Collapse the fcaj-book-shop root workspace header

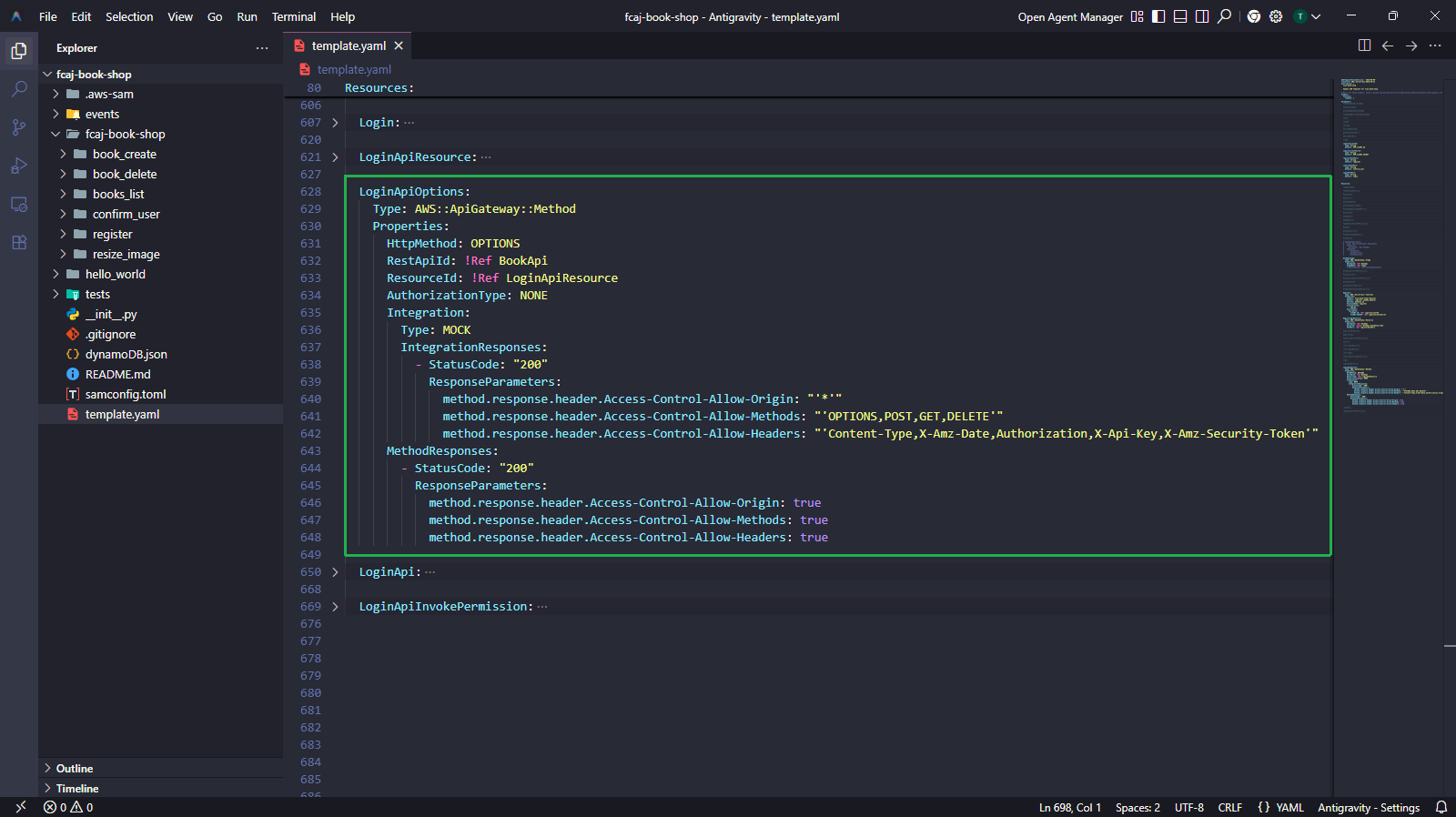(x=160, y=74)
